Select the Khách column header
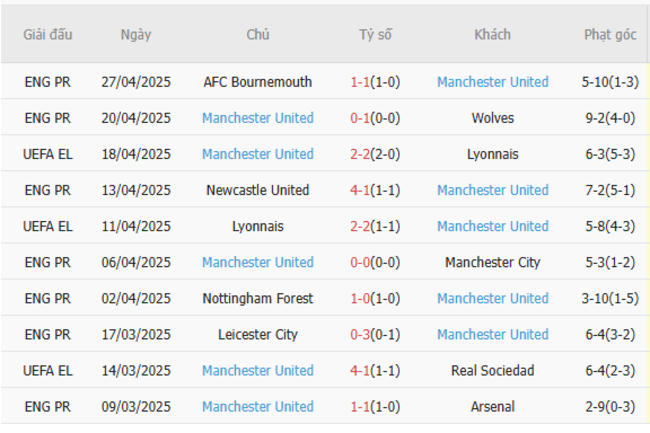Screen dimensions: 650x433 tap(492, 35)
